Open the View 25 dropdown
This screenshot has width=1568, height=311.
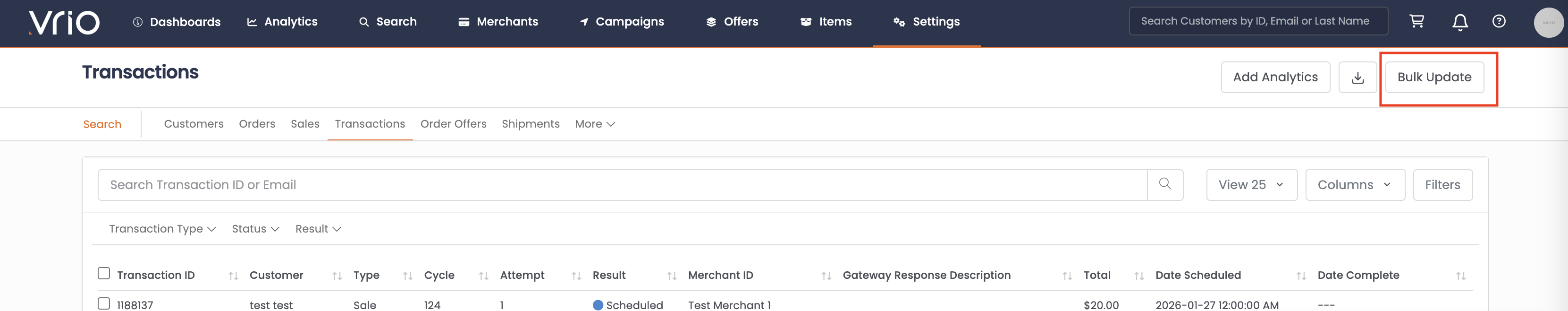pyautogui.click(x=1251, y=185)
